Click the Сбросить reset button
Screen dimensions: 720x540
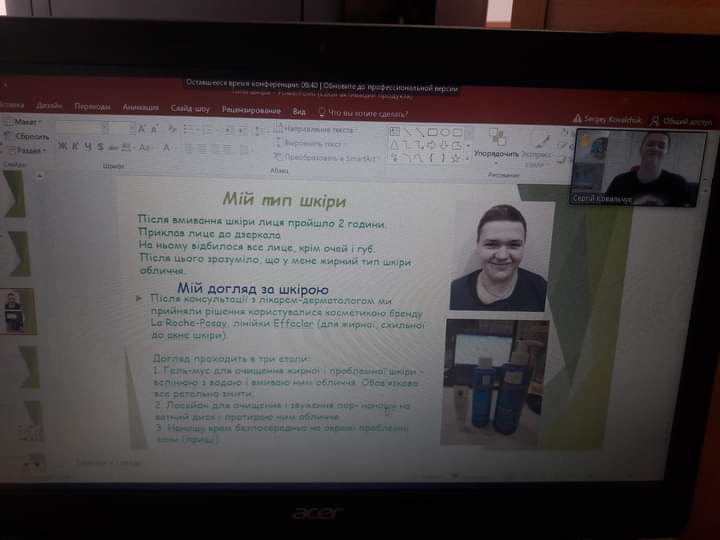click(30, 136)
